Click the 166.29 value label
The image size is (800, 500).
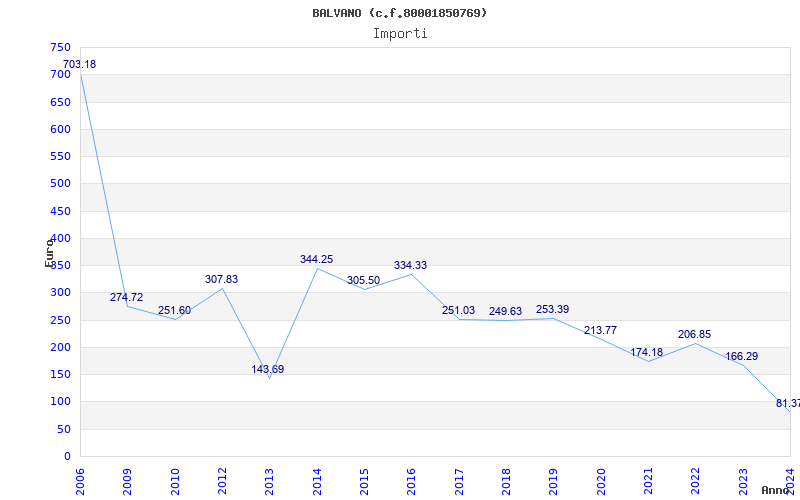742,356
